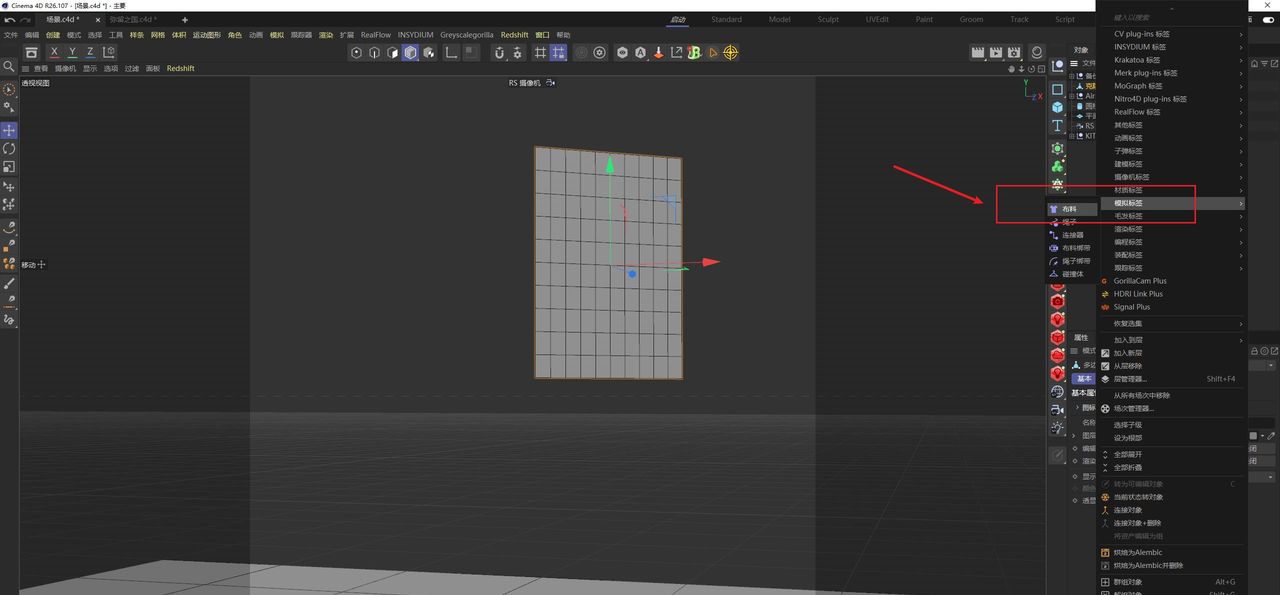1280x595 pixels.
Task: Toggle the X axis lock
Action: click(x=54, y=52)
